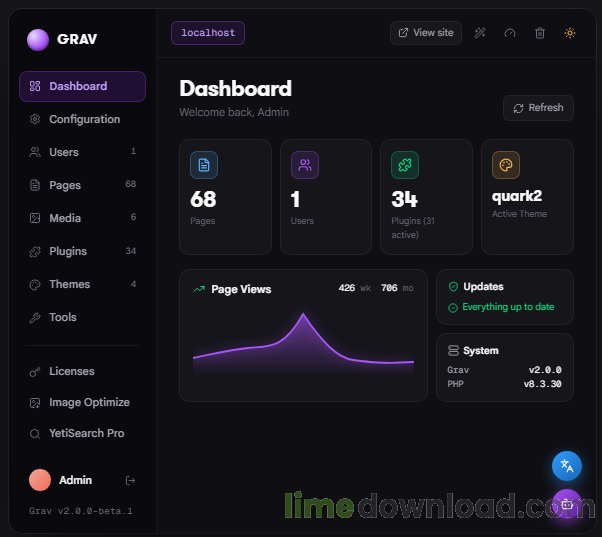Click the Grav v2.0.0-beta.1 version text
Screen dimensions: 602x537
click(81, 511)
